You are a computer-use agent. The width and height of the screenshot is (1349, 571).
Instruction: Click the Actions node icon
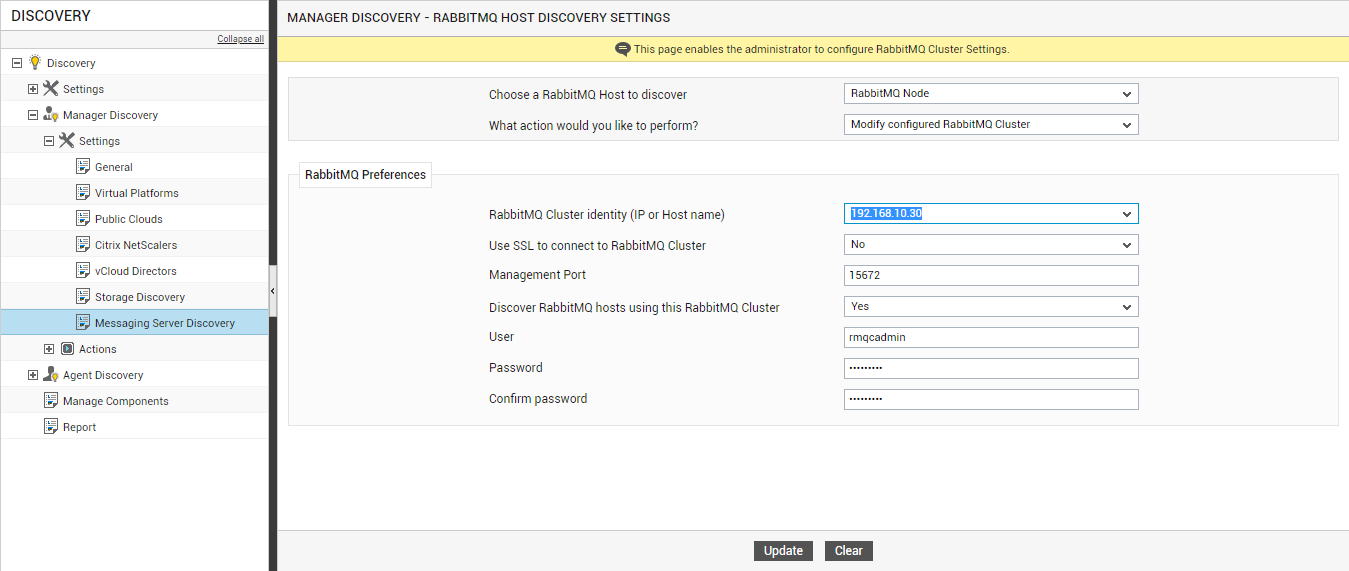click(67, 349)
